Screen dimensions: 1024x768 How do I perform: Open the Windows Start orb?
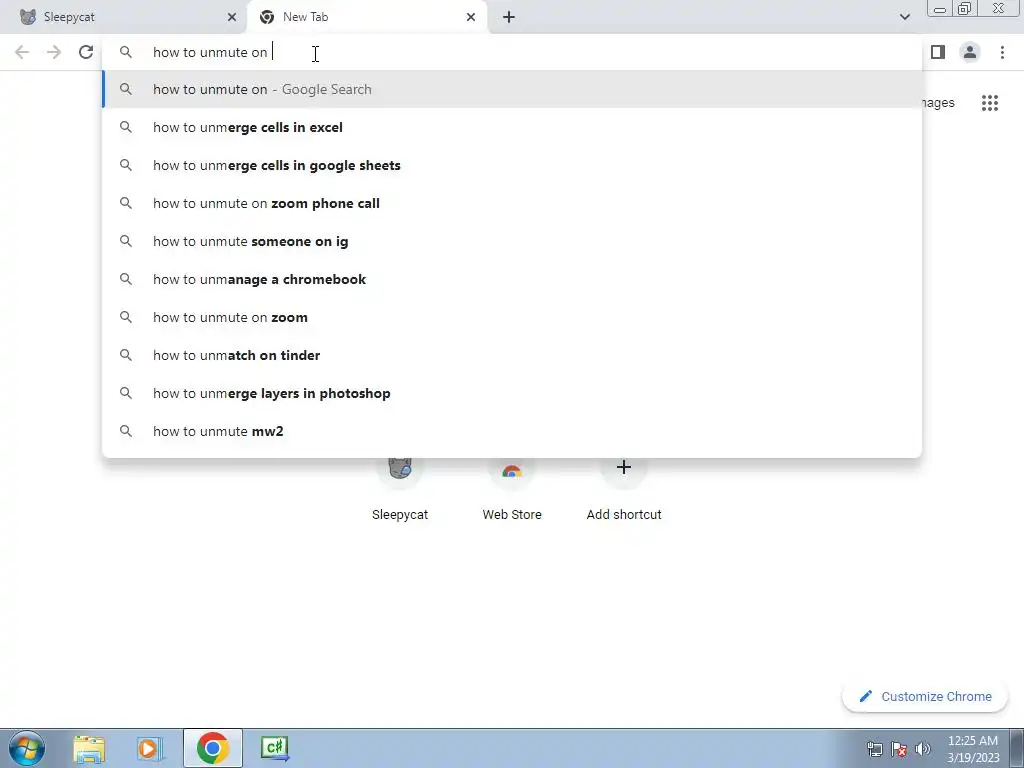(27, 748)
